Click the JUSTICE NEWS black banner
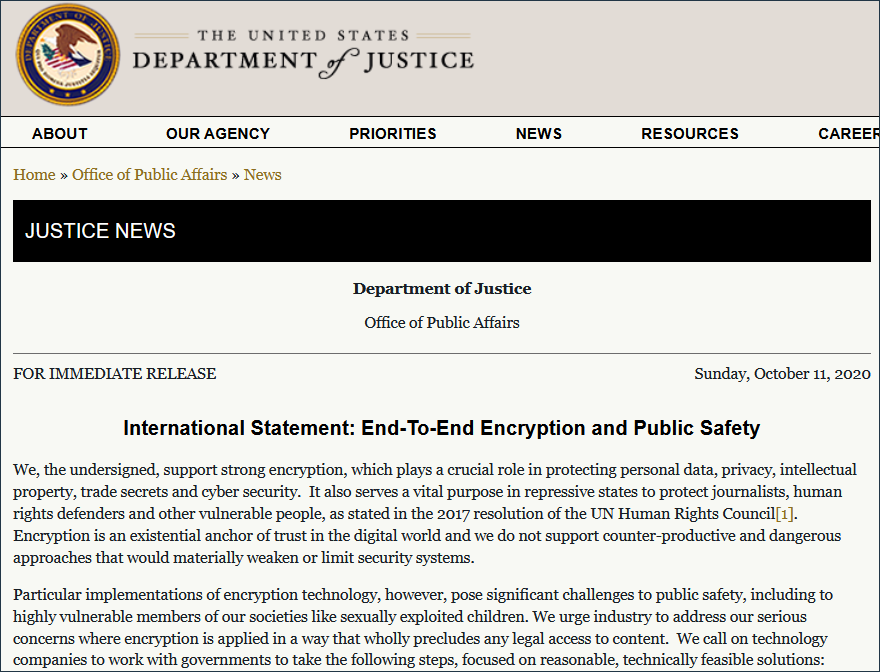The width and height of the screenshot is (880, 672). (442, 231)
